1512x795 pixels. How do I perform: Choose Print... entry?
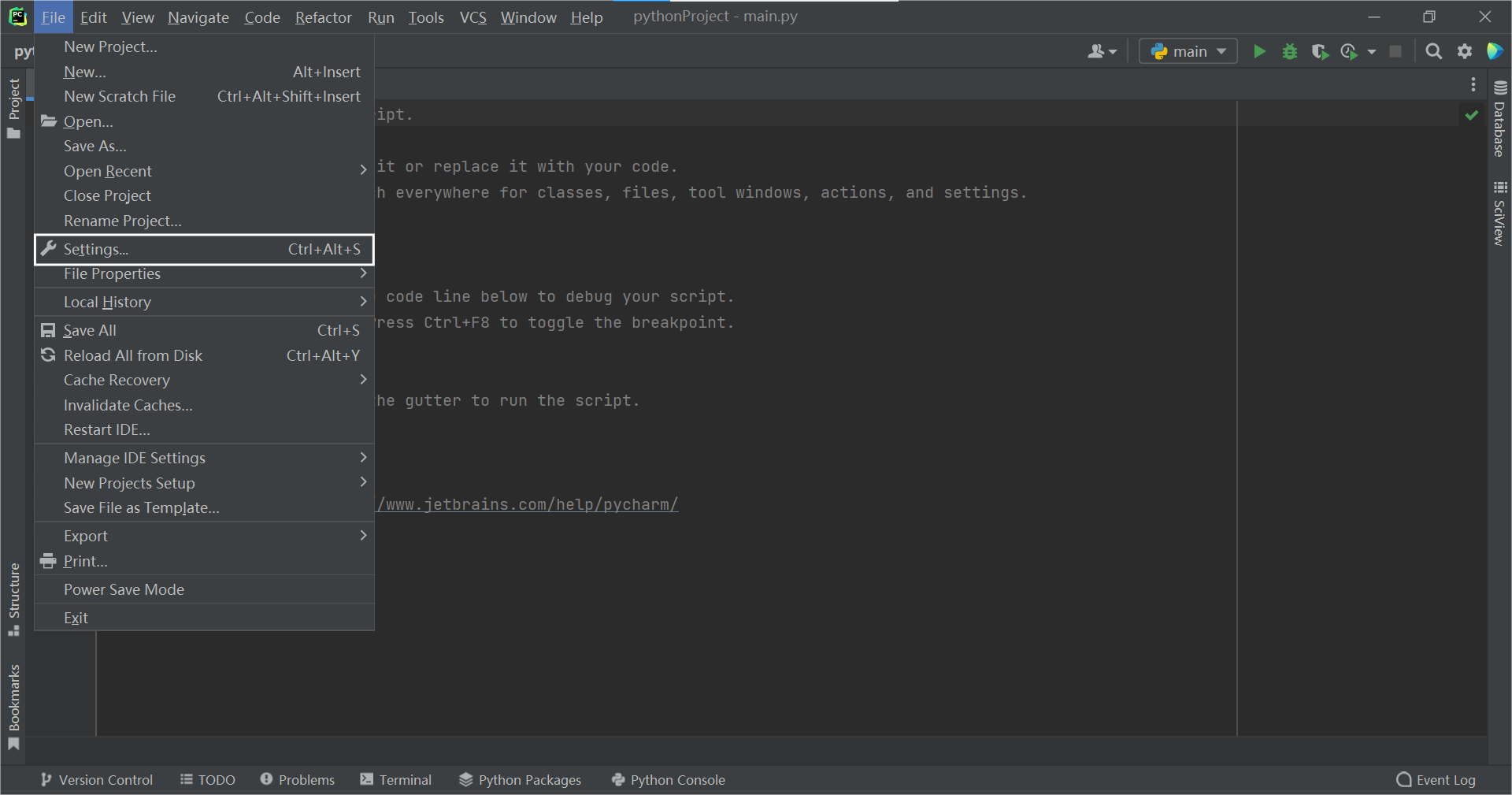point(204,561)
